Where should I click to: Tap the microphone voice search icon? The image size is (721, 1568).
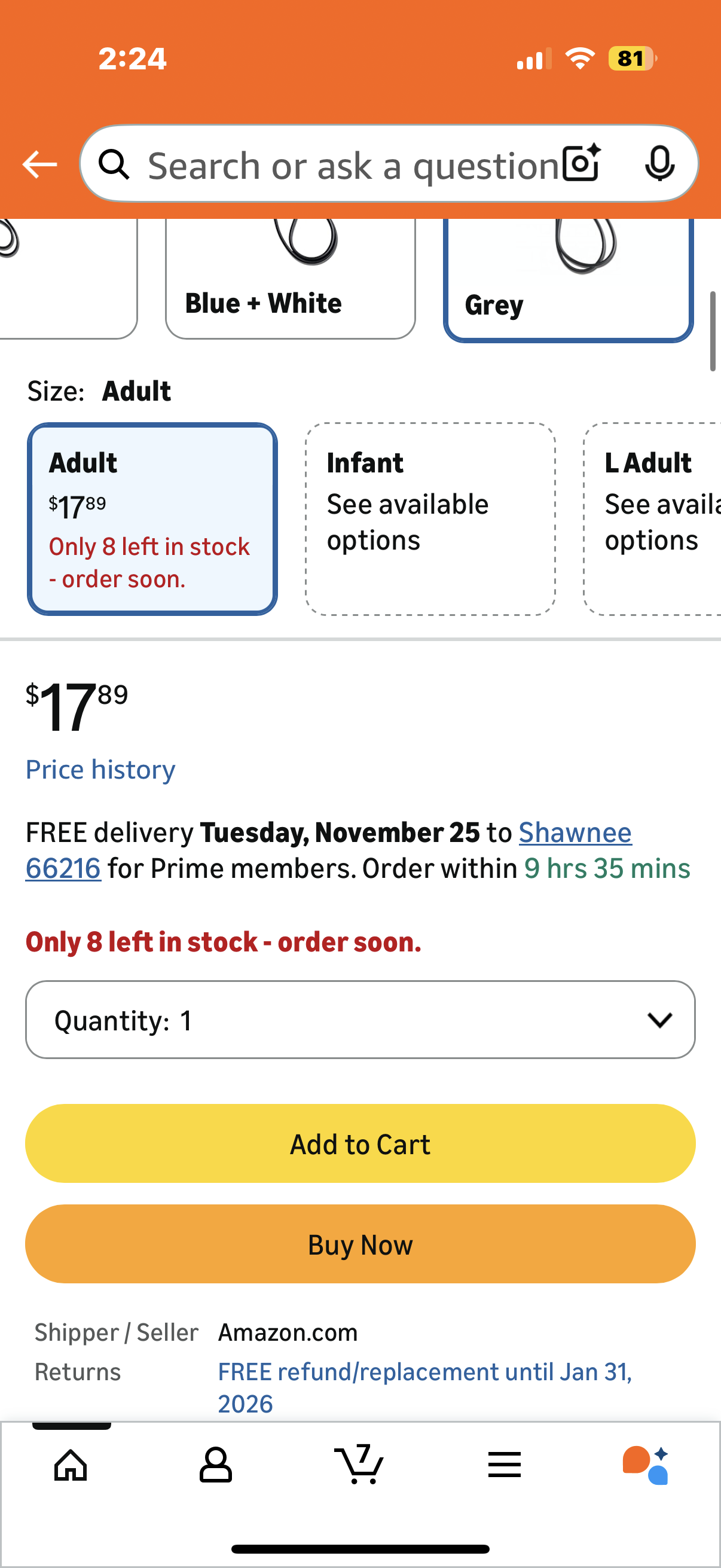659,163
